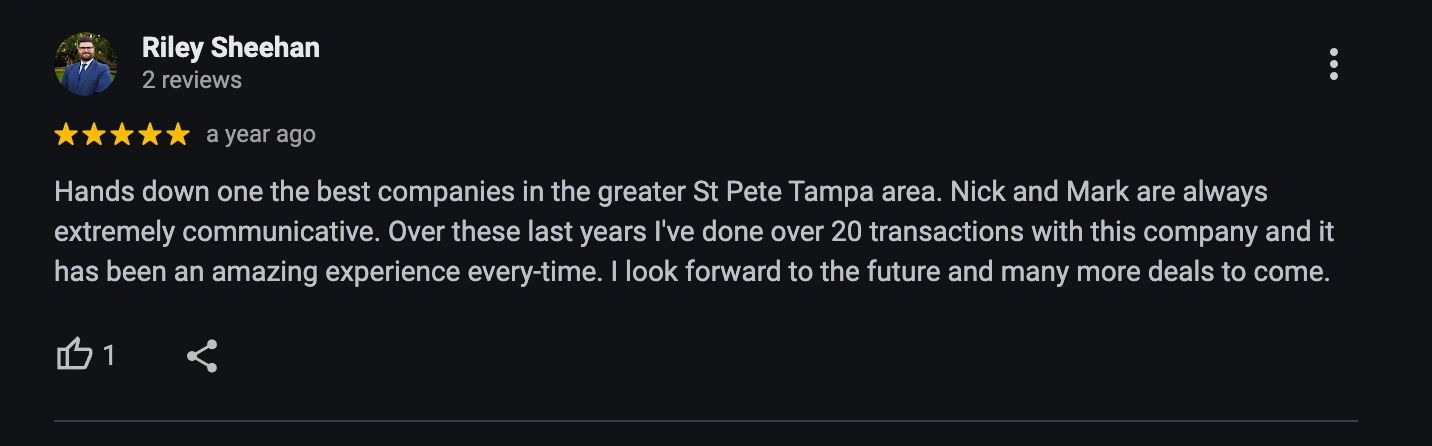Click the "a year ago" timestamp

[x=260, y=135]
